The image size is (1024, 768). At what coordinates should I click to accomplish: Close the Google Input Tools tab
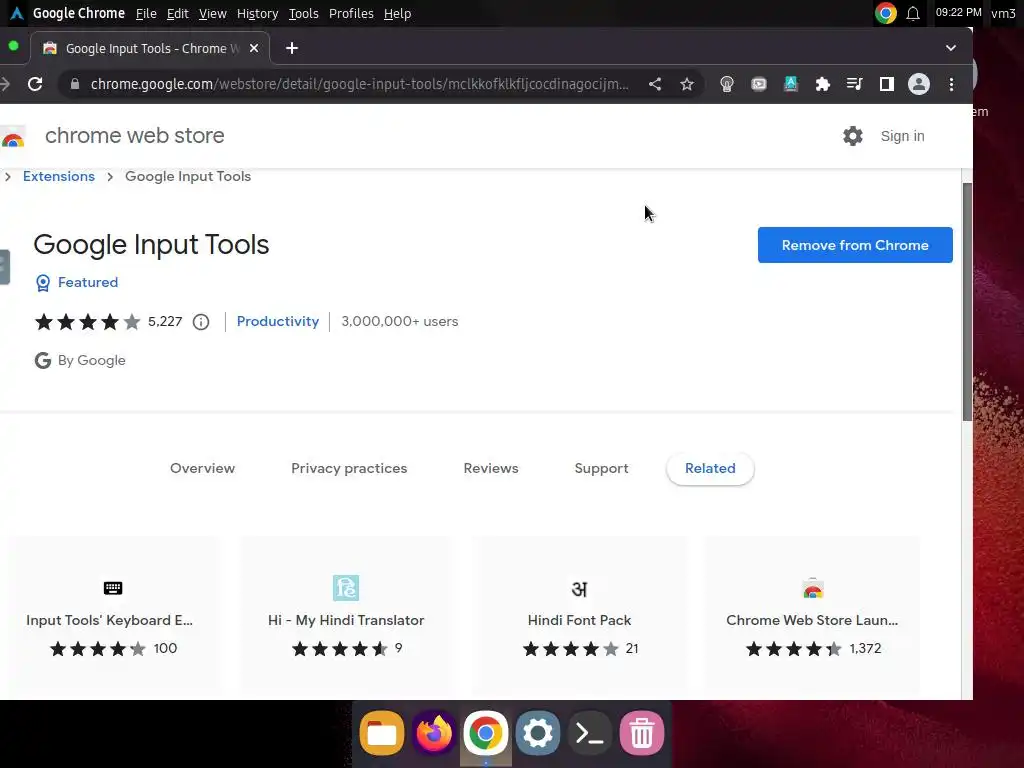(254, 48)
